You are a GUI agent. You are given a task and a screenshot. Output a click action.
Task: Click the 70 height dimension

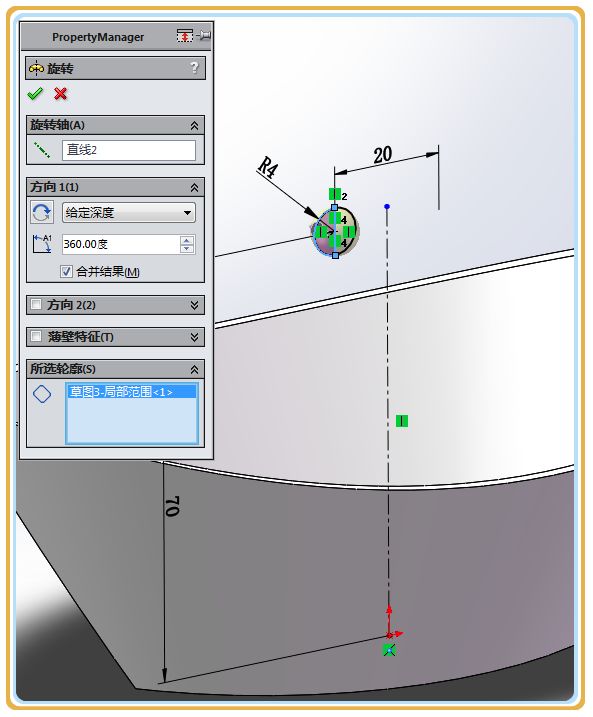click(172, 506)
